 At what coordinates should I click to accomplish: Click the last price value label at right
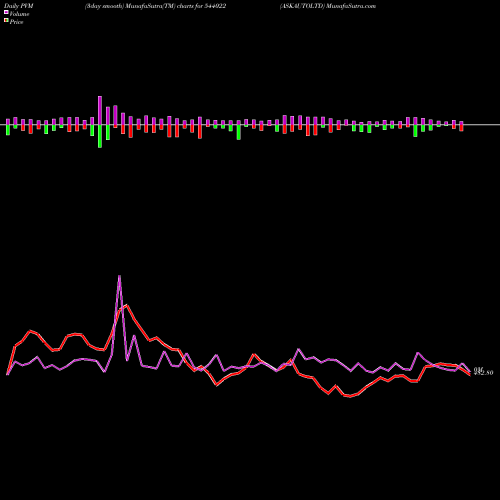pyautogui.click(x=483, y=373)
